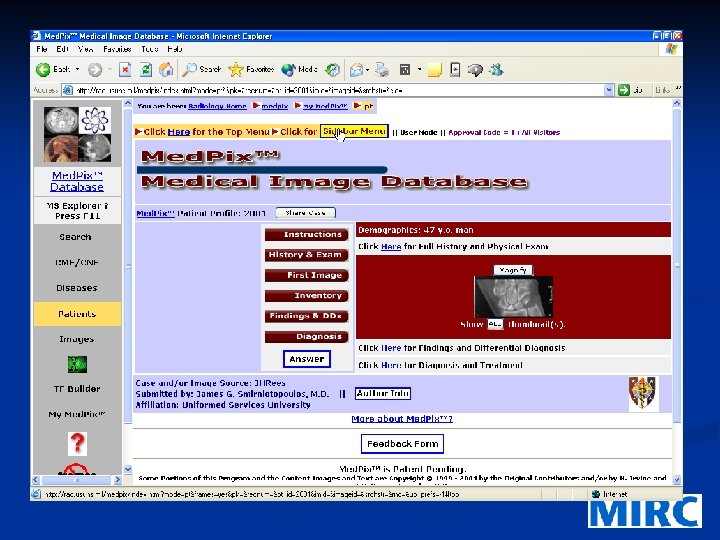
Task: Click the Share Case button
Action: coord(305,213)
